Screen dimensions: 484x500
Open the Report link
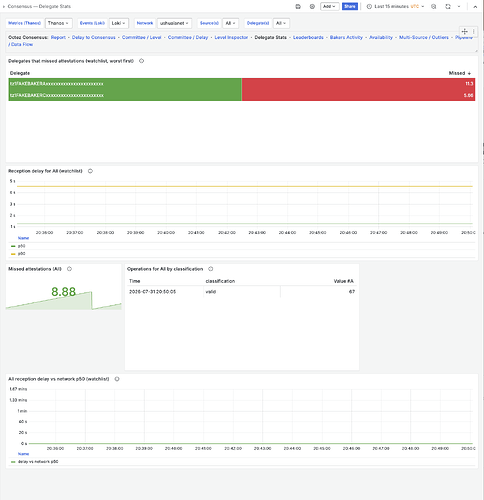pyautogui.click(x=58, y=37)
